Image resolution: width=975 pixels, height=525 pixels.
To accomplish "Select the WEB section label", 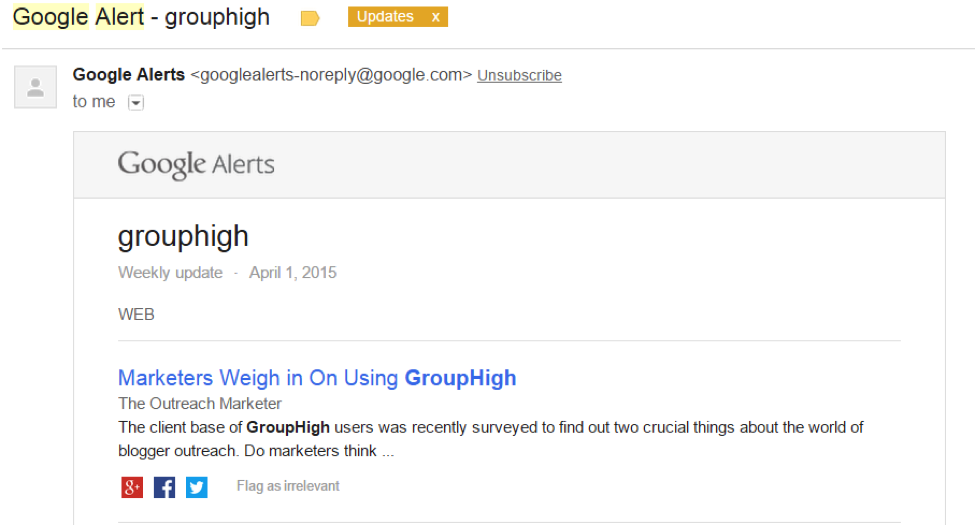I will coord(136,314).
